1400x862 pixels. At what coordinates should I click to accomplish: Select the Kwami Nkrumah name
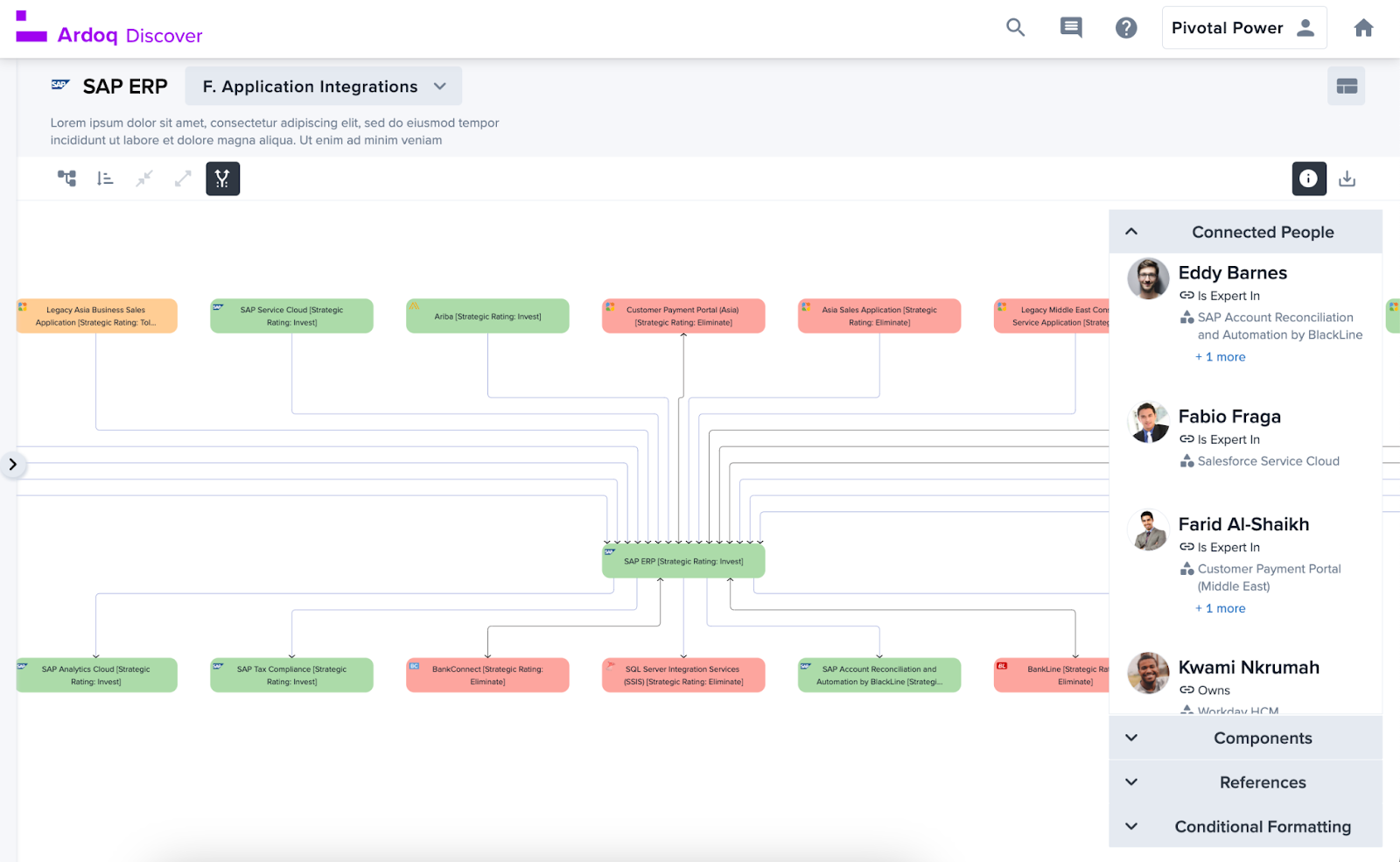pyautogui.click(x=1249, y=667)
